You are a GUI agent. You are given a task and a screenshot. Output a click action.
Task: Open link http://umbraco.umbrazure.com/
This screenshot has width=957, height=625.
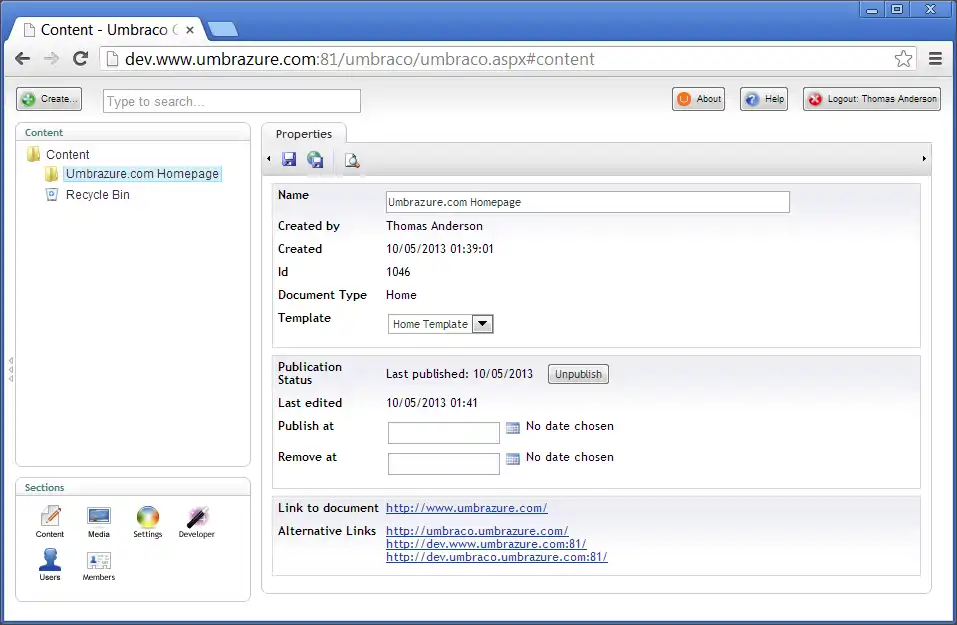click(477, 531)
